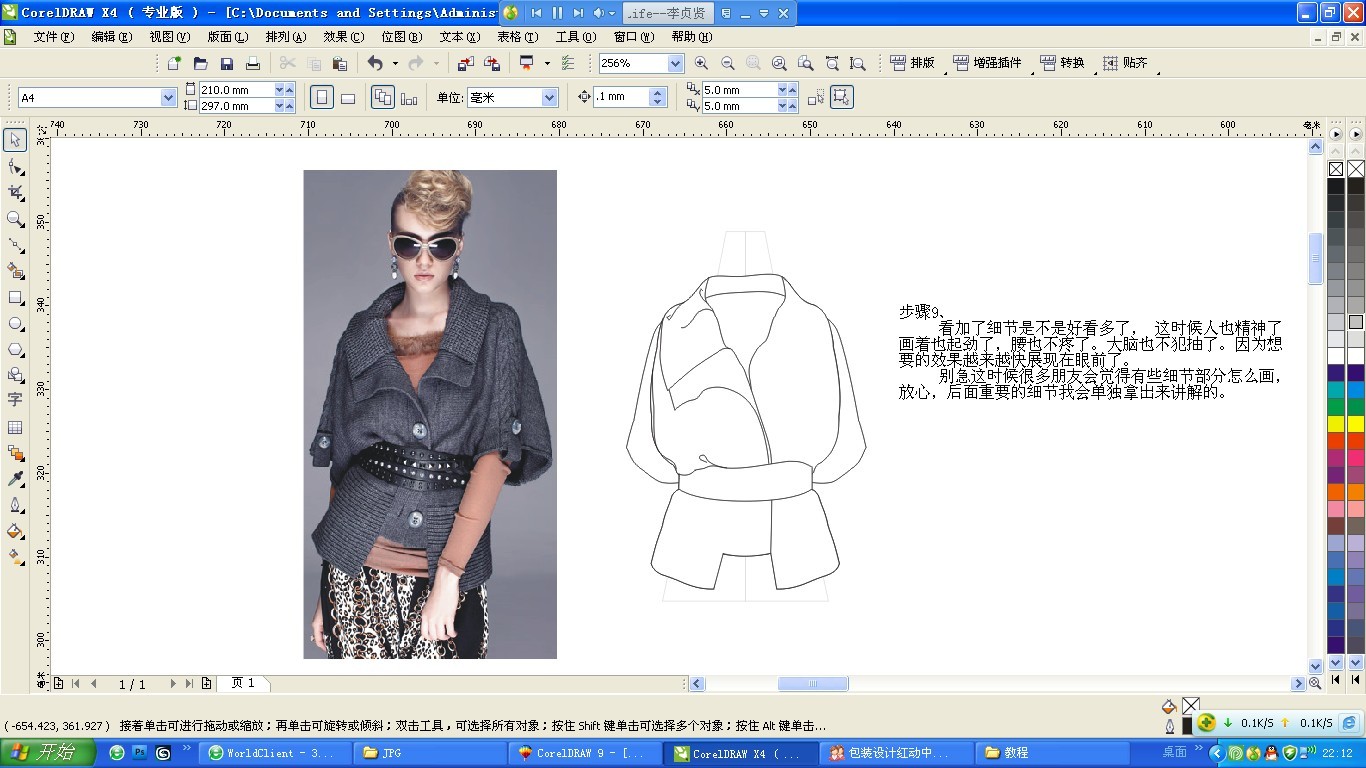Select the Shape edit tool
The width and height of the screenshot is (1366, 768).
[15, 166]
